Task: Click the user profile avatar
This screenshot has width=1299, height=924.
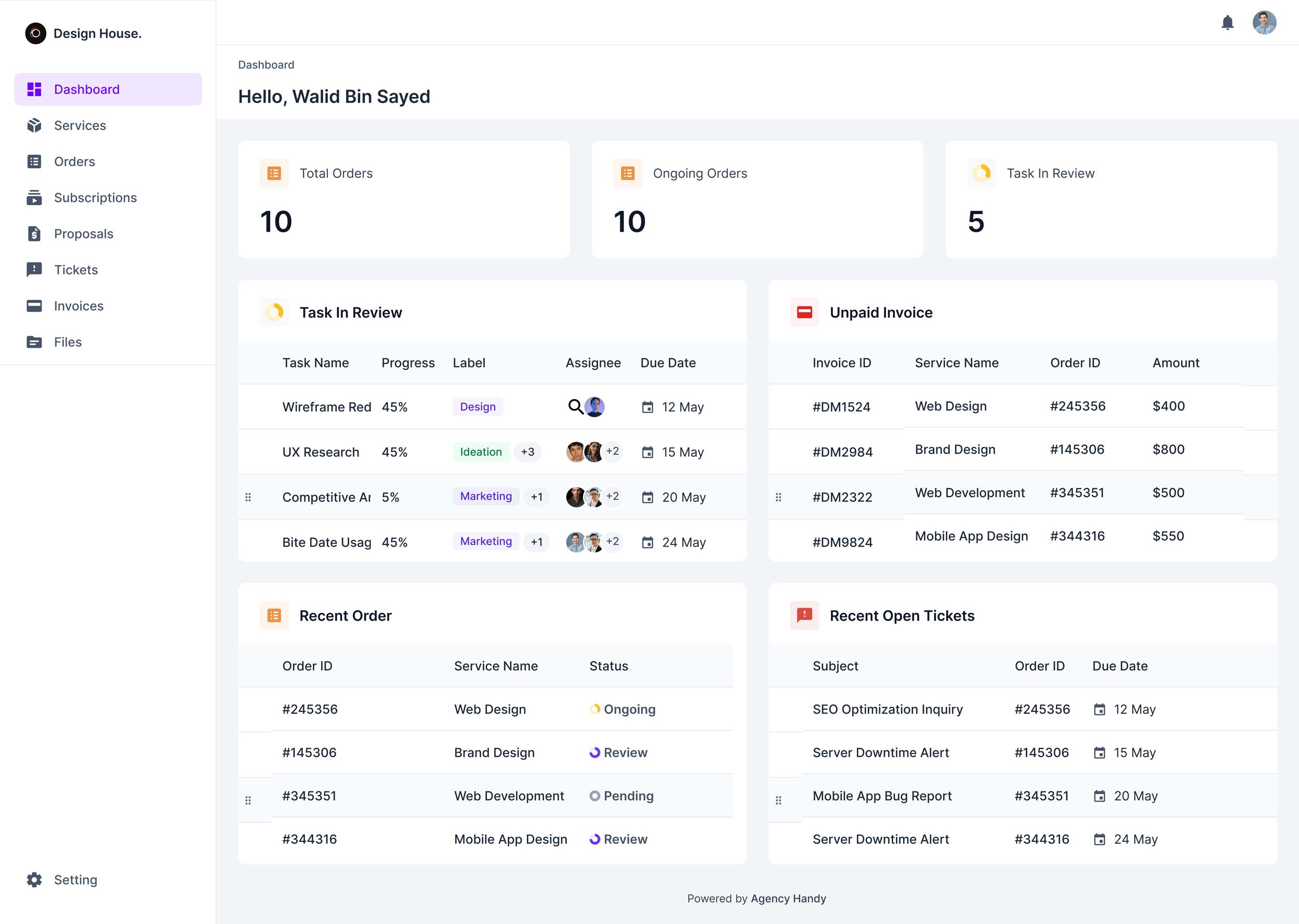Action: (x=1264, y=23)
